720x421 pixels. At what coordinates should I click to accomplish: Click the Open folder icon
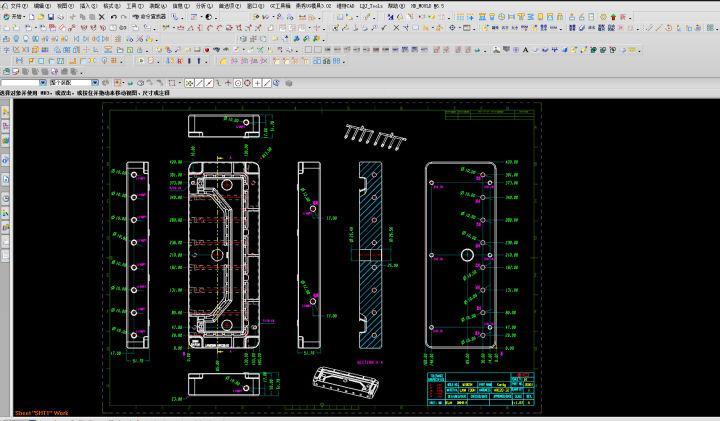tap(41, 17)
